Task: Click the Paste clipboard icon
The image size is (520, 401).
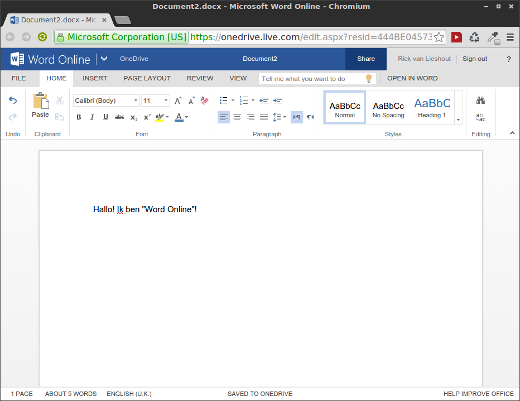Action: [x=41, y=101]
